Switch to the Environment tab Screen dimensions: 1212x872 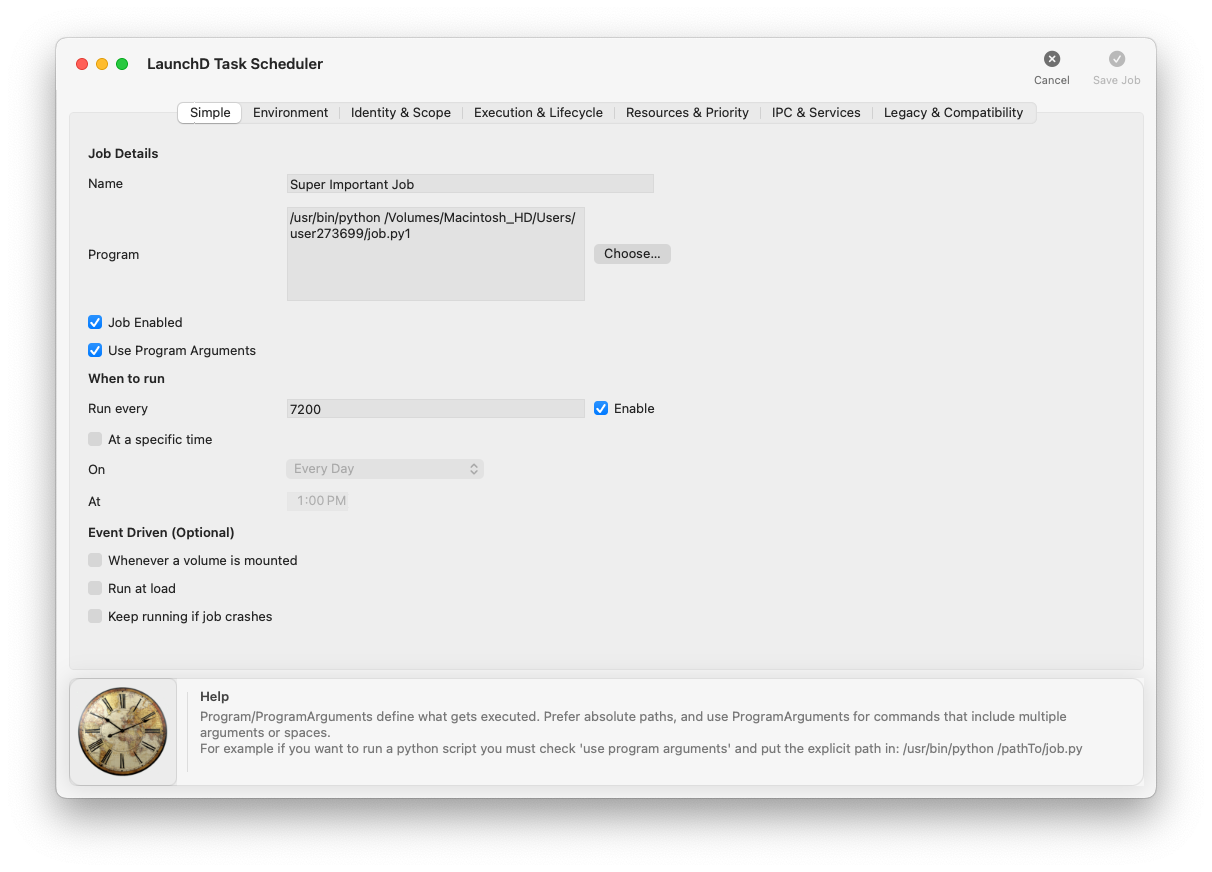click(x=290, y=112)
